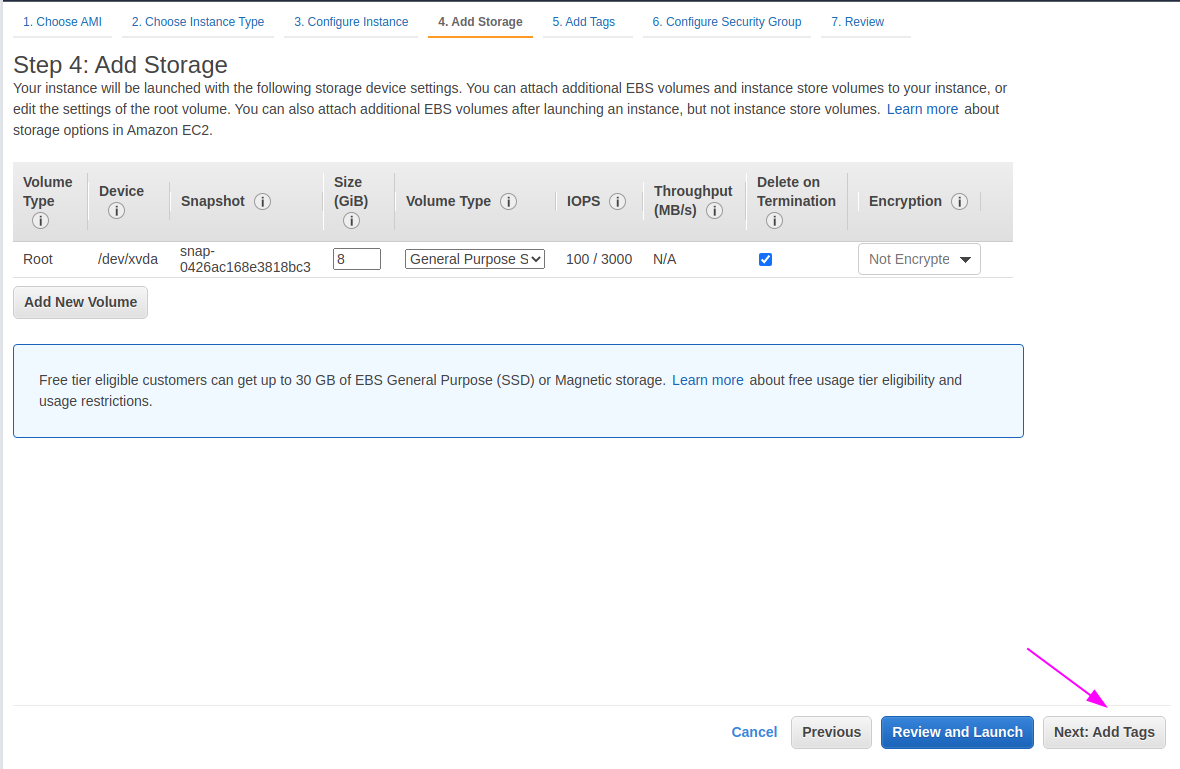This screenshot has height=769, width=1180.
Task: Switch to 2. Choose Instance Type tab
Action: click(198, 22)
